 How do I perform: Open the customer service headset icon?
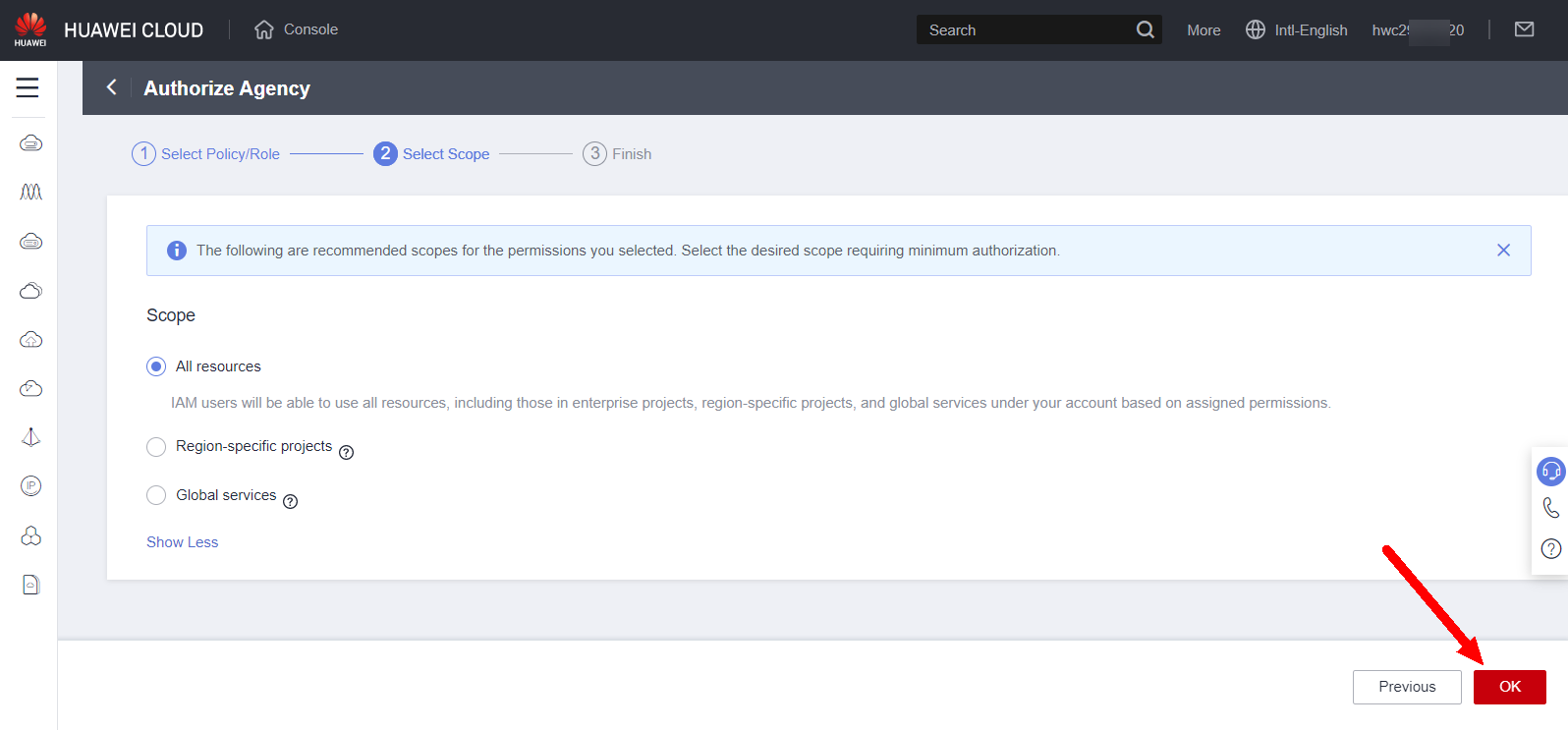[x=1550, y=472]
